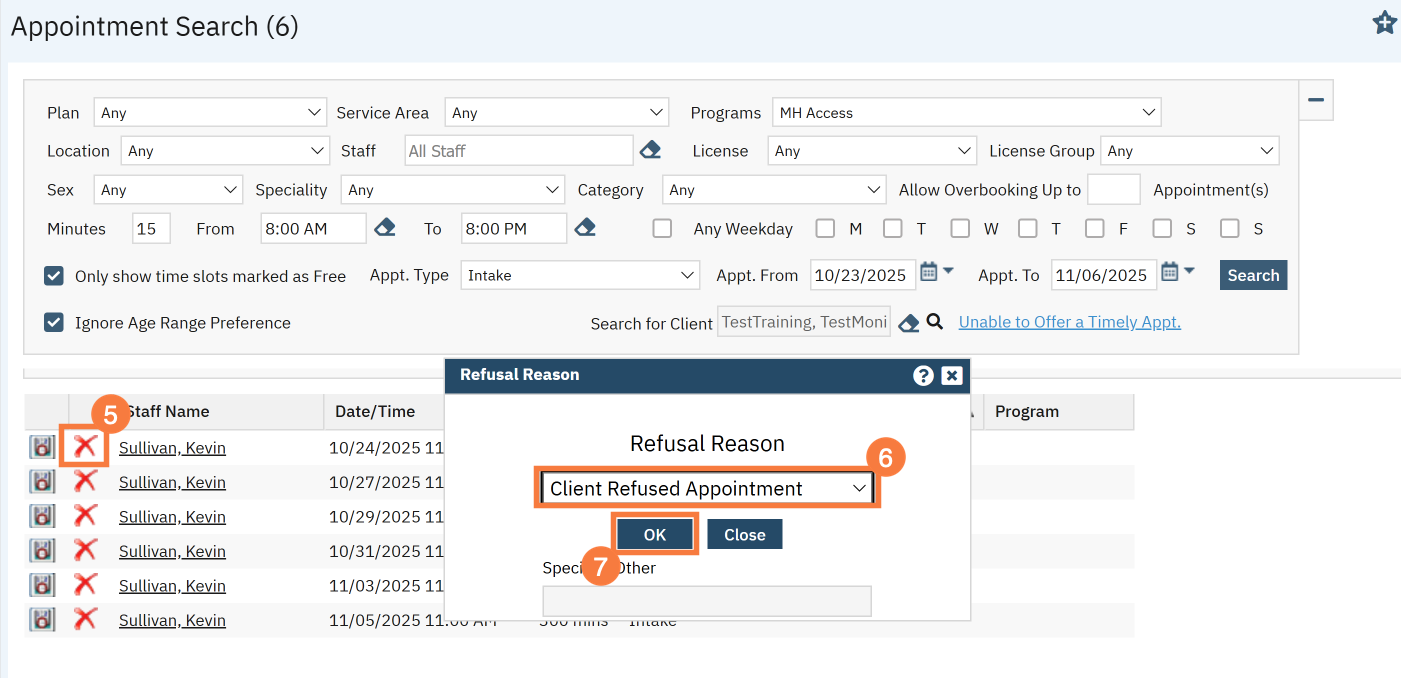Open the Unable to Offer a Timely Appt. link
This screenshot has height=678, width=1401.
tap(1069, 322)
